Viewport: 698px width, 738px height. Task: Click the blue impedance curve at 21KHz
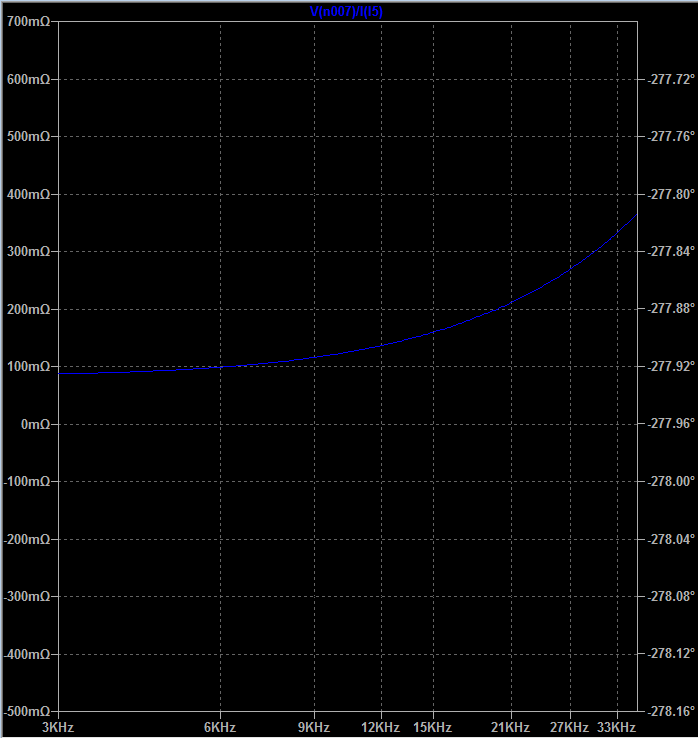(x=512, y=303)
